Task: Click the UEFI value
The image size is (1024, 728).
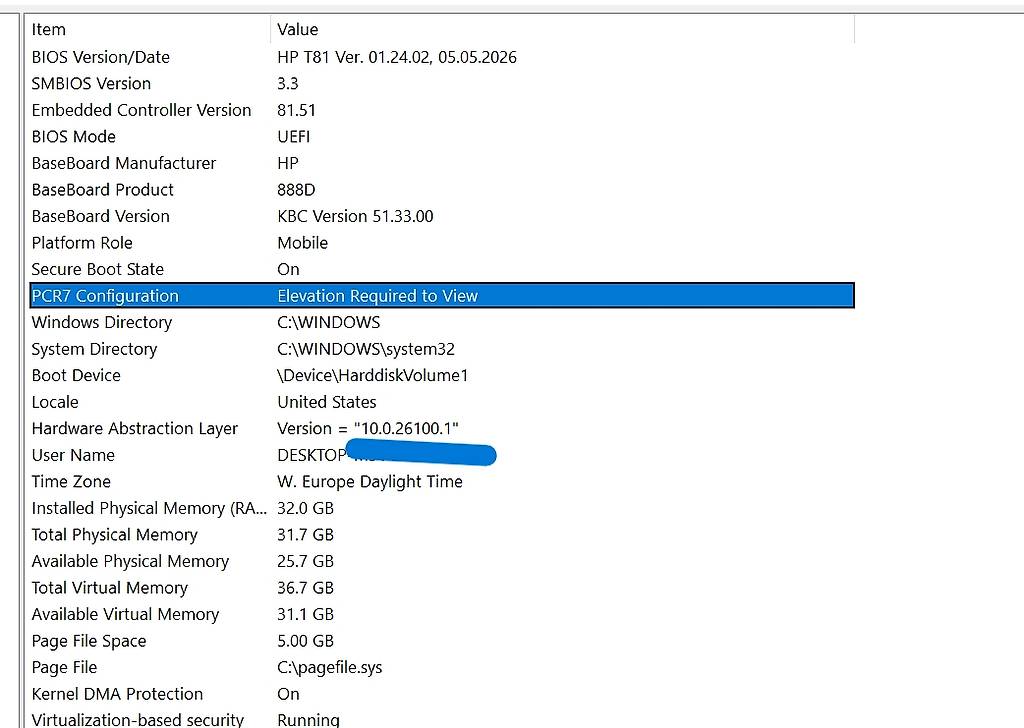Action: click(293, 136)
